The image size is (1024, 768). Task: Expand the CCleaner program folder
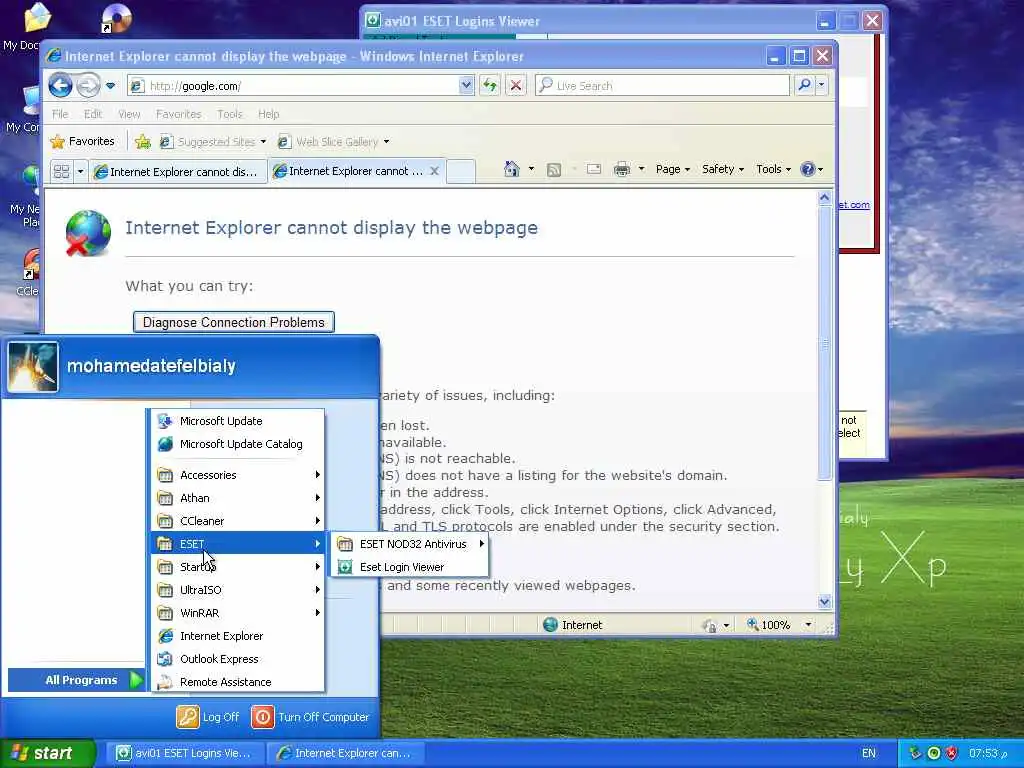point(238,521)
